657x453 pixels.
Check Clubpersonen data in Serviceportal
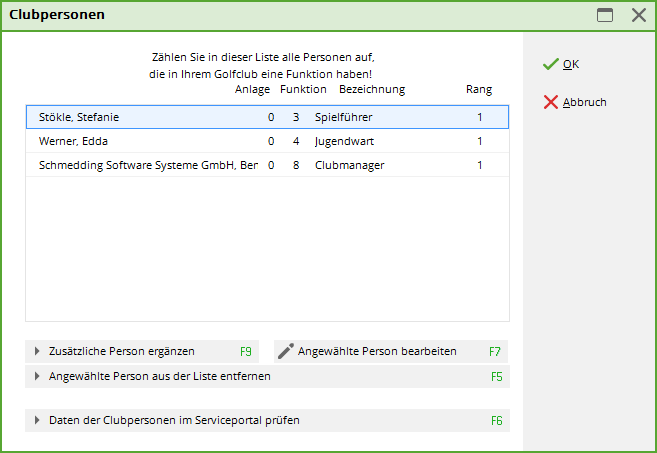(267, 420)
